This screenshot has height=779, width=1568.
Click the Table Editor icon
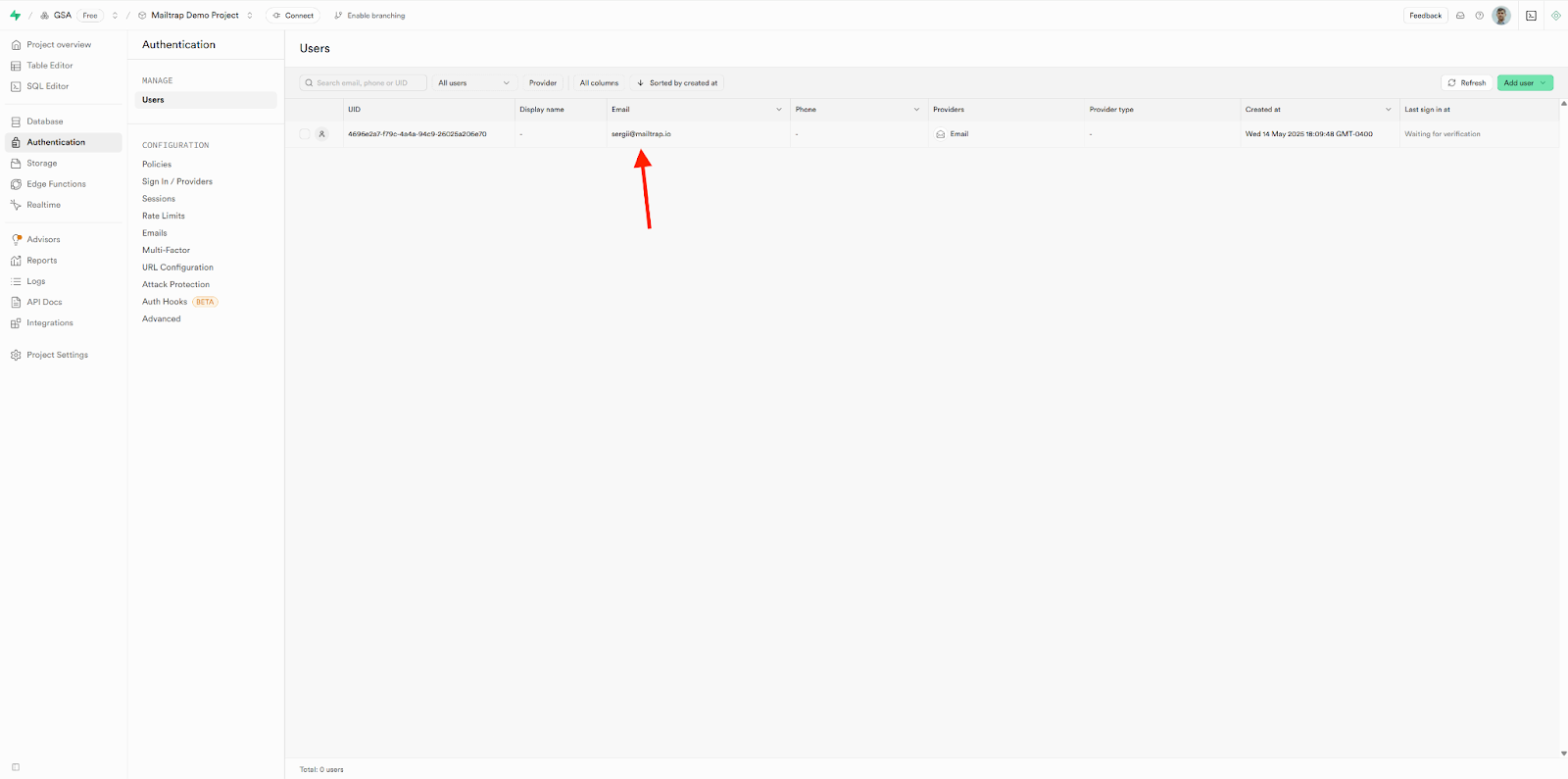[16, 66]
